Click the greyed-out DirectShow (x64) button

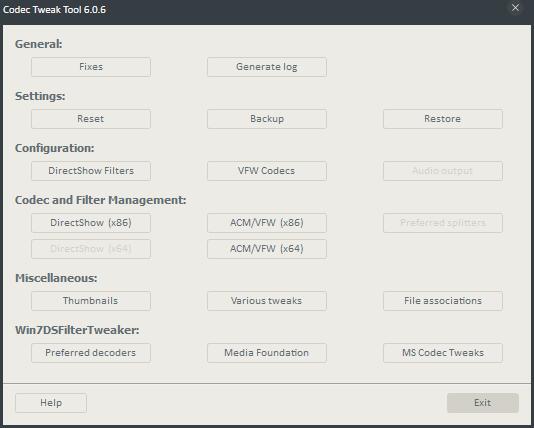point(91,249)
